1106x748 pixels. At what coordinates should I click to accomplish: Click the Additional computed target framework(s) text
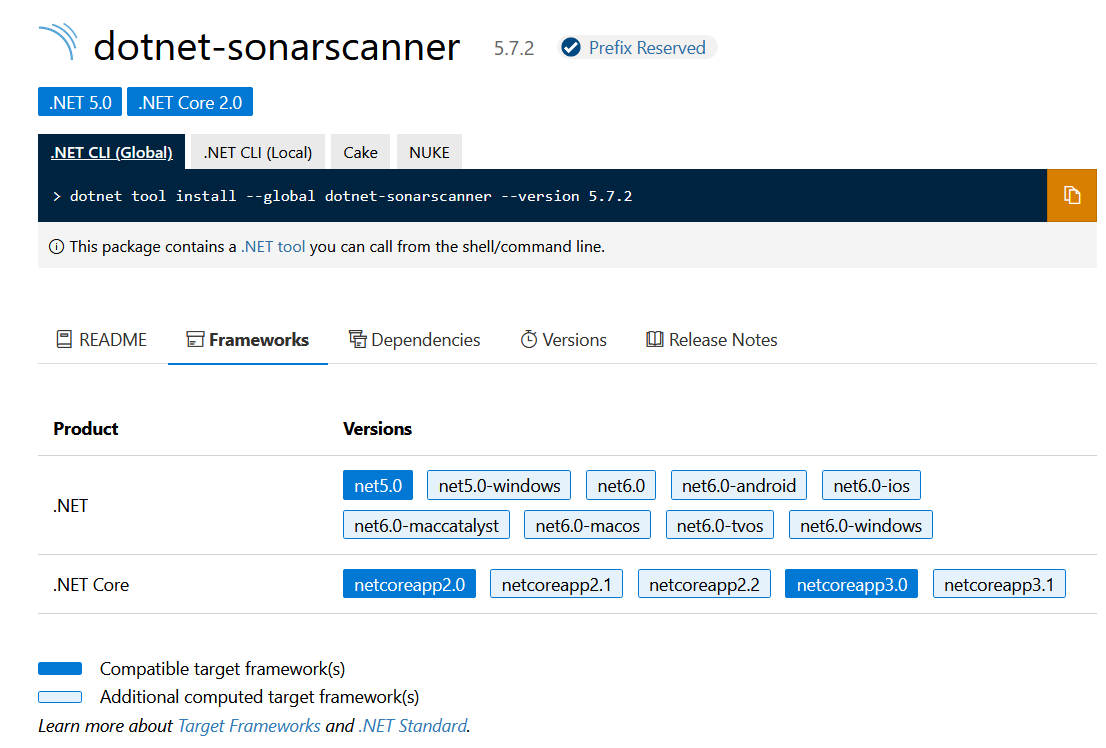[259, 696]
